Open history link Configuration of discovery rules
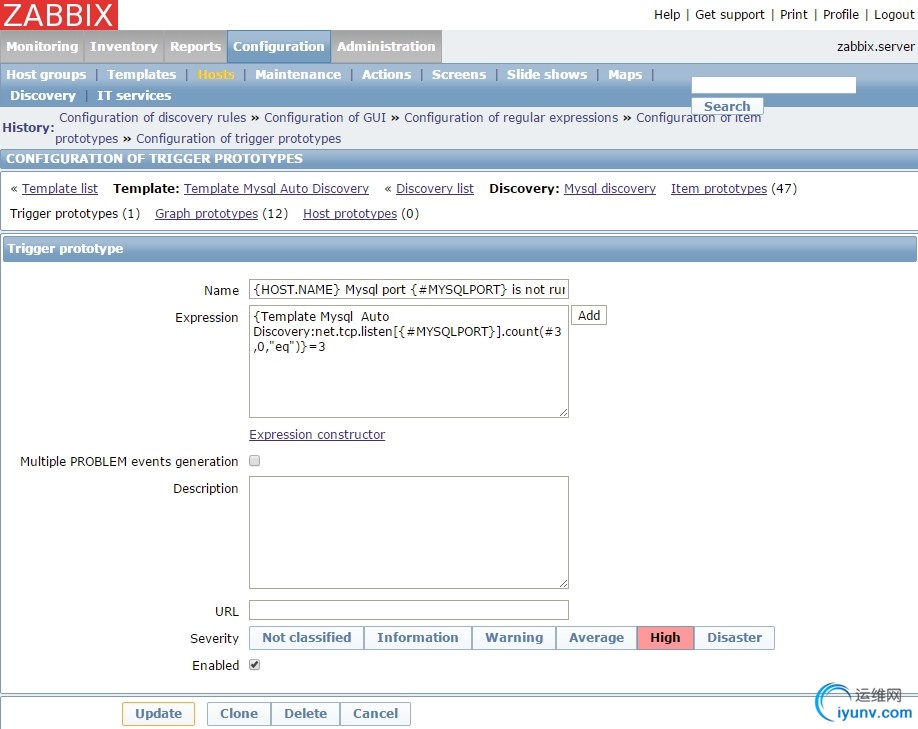Viewport: 918px width, 729px height. (x=153, y=118)
